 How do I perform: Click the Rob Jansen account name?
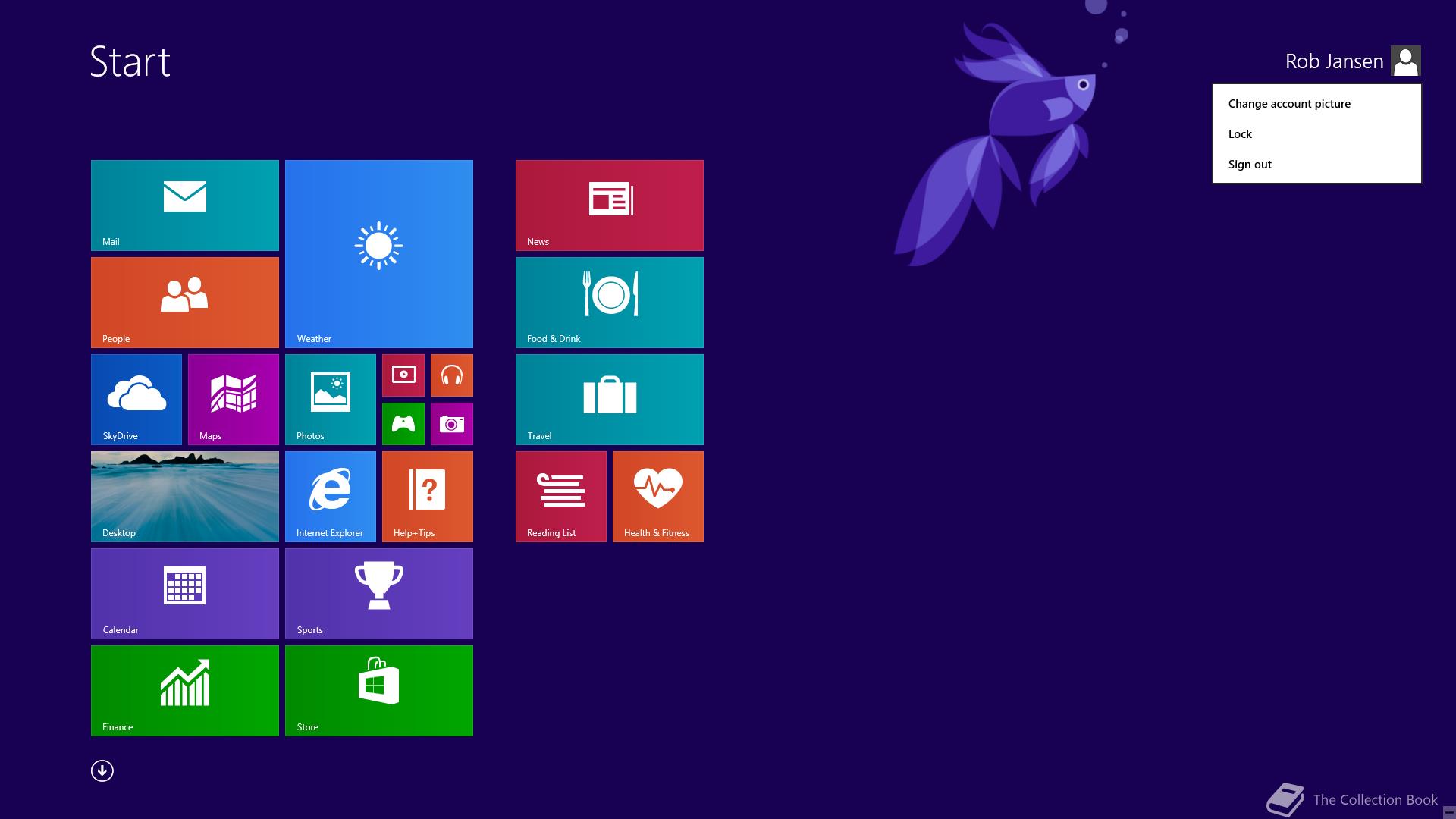click(1333, 61)
